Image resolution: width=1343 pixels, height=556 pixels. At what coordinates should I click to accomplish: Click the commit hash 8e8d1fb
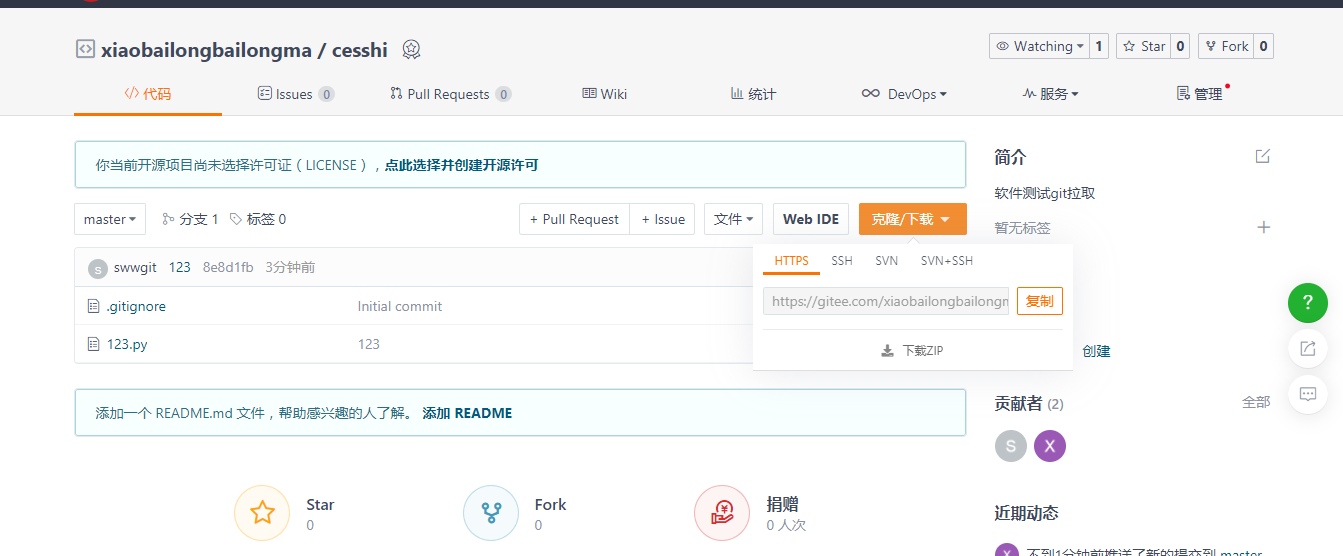(x=228, y=267)
